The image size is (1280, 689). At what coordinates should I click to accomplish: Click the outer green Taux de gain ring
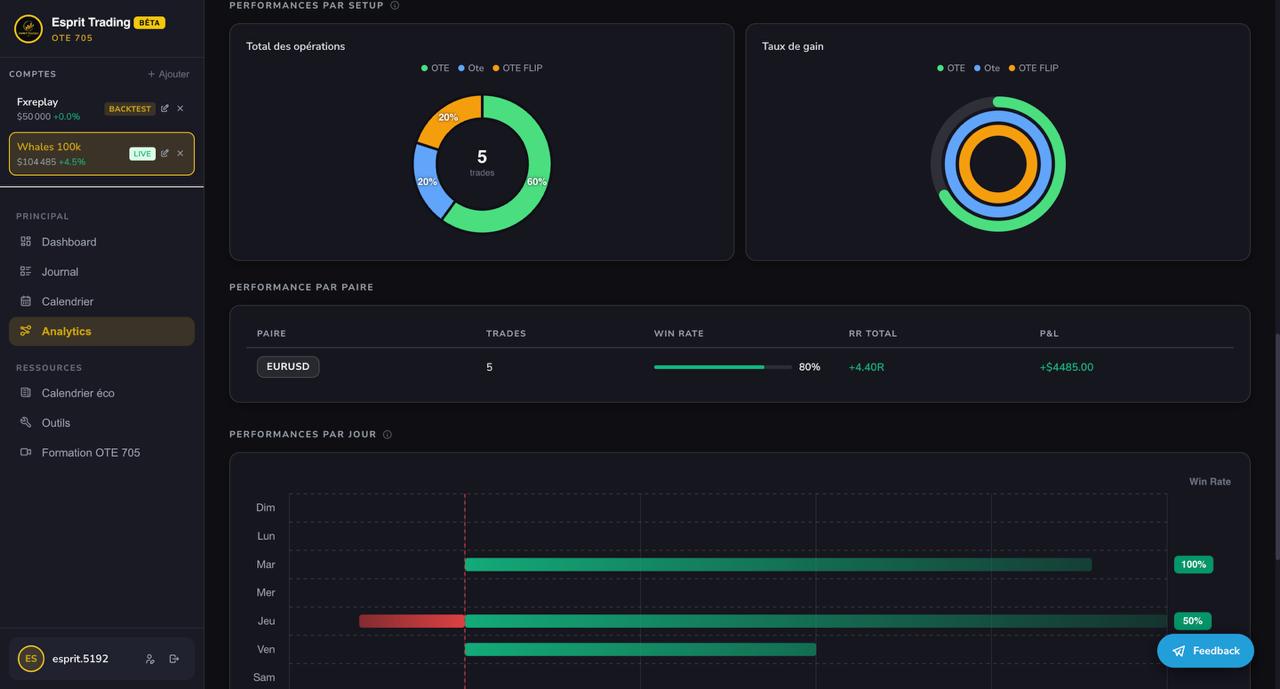point(1059,165)
